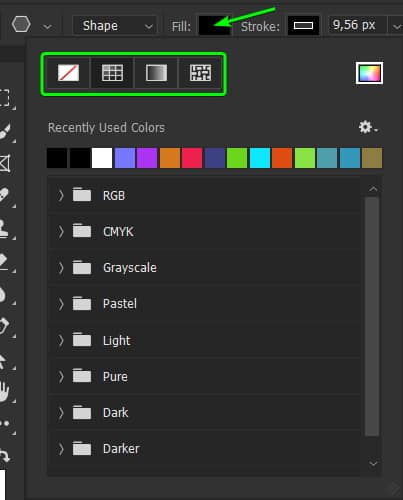Click the Fill color box

tap(214, 26)
